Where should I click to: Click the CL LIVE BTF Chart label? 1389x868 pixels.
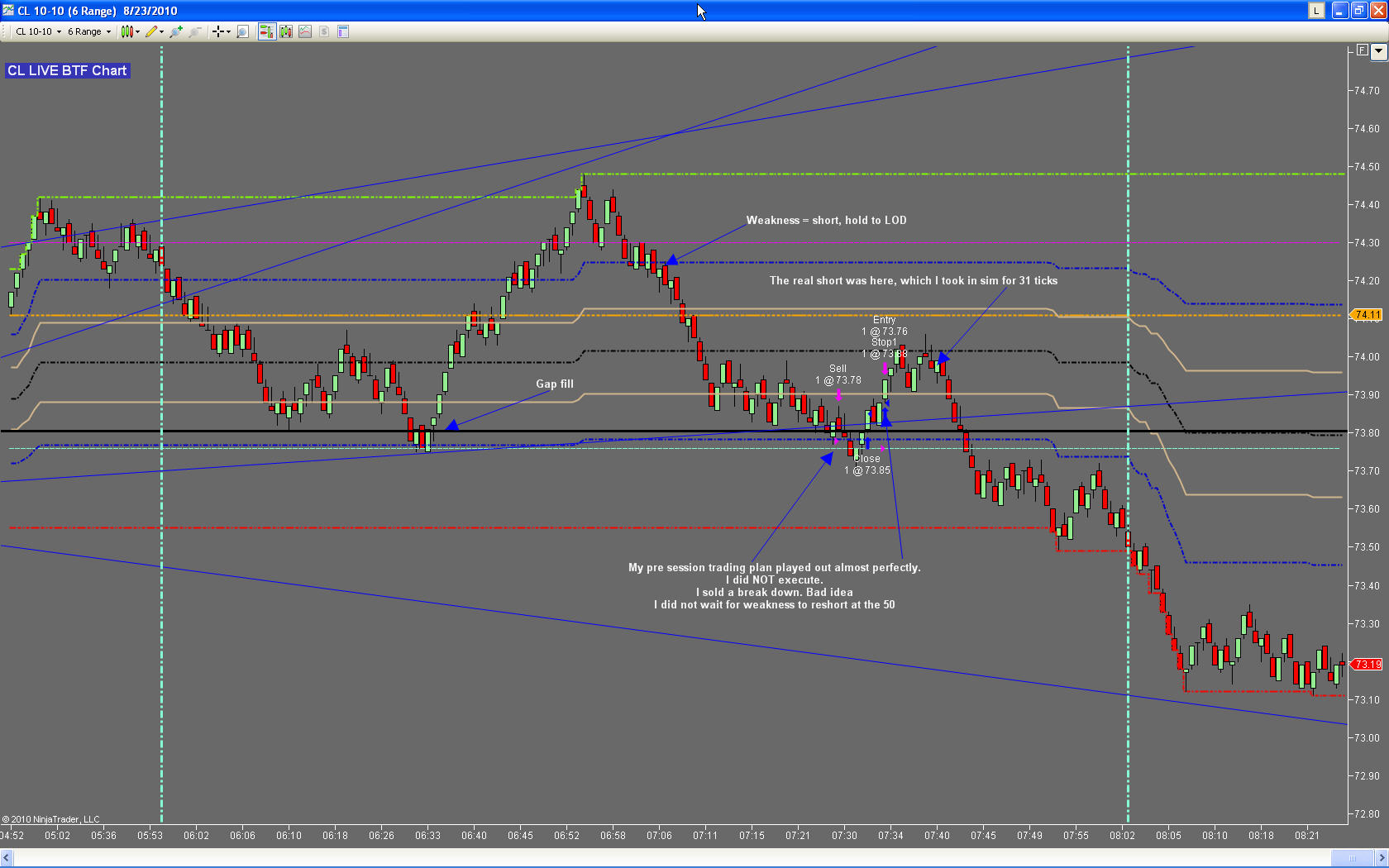pos(67,71)
